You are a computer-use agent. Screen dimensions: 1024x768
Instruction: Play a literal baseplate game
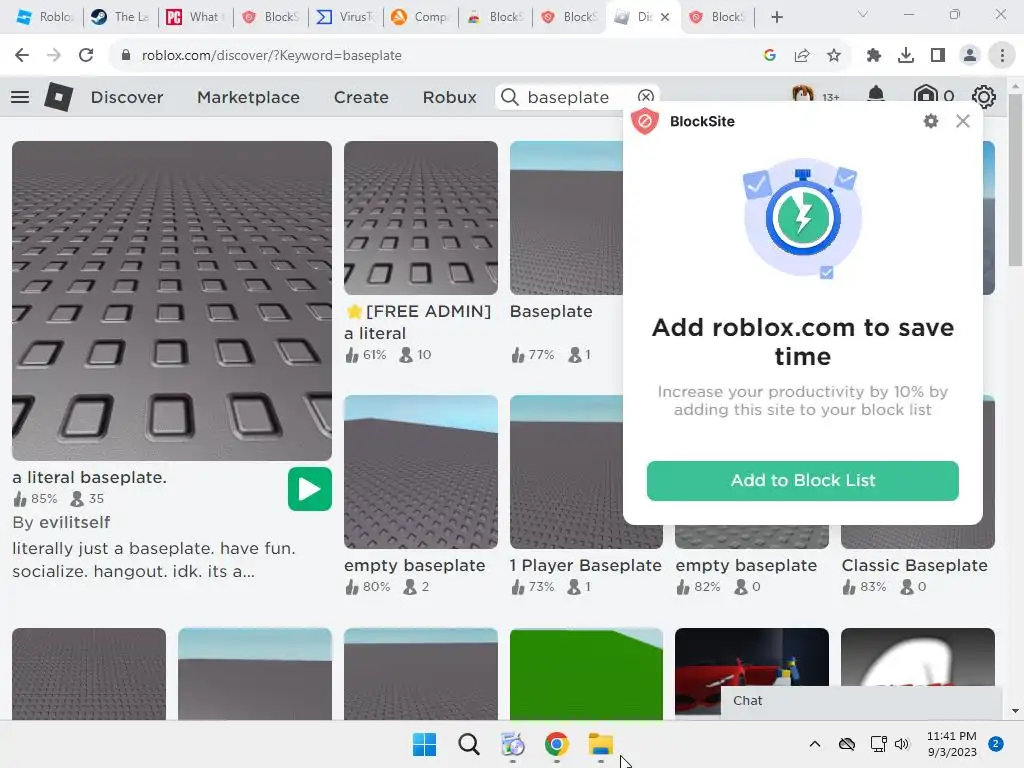pos(310,489)
